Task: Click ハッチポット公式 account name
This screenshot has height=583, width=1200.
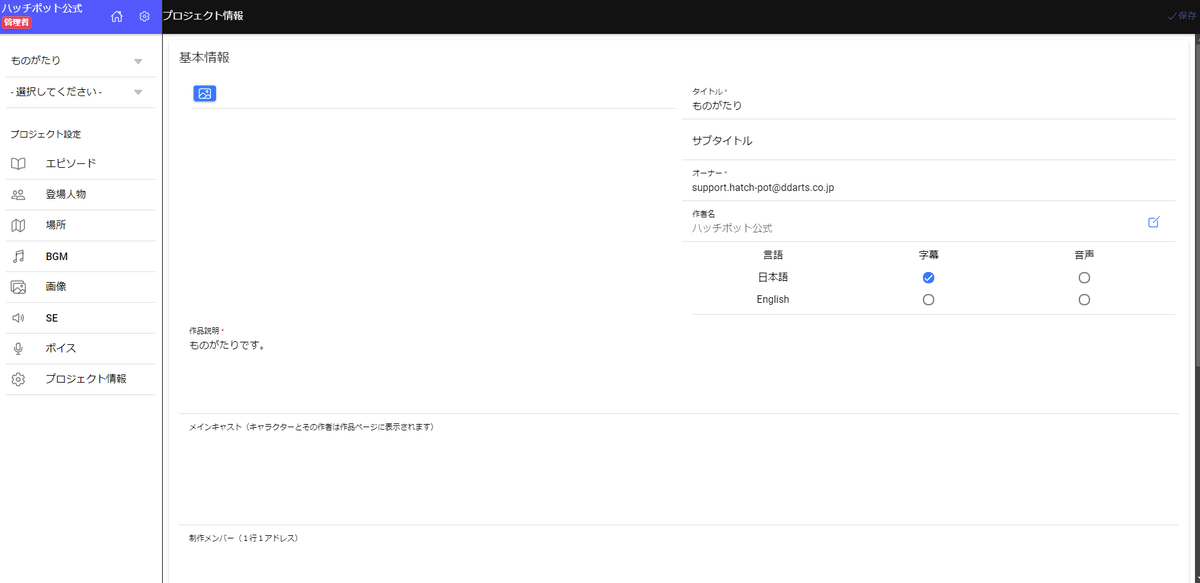Action: coord(42,8)
